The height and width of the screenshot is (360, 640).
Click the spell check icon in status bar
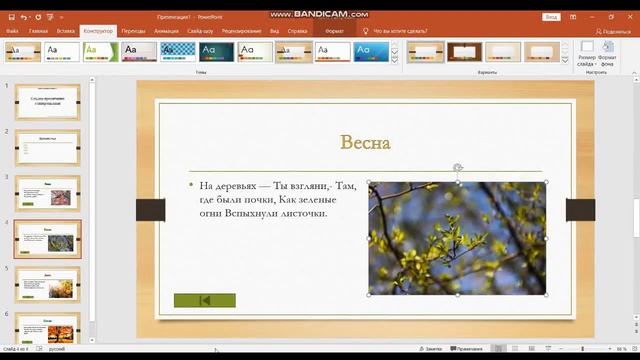(x=39, y=349)
